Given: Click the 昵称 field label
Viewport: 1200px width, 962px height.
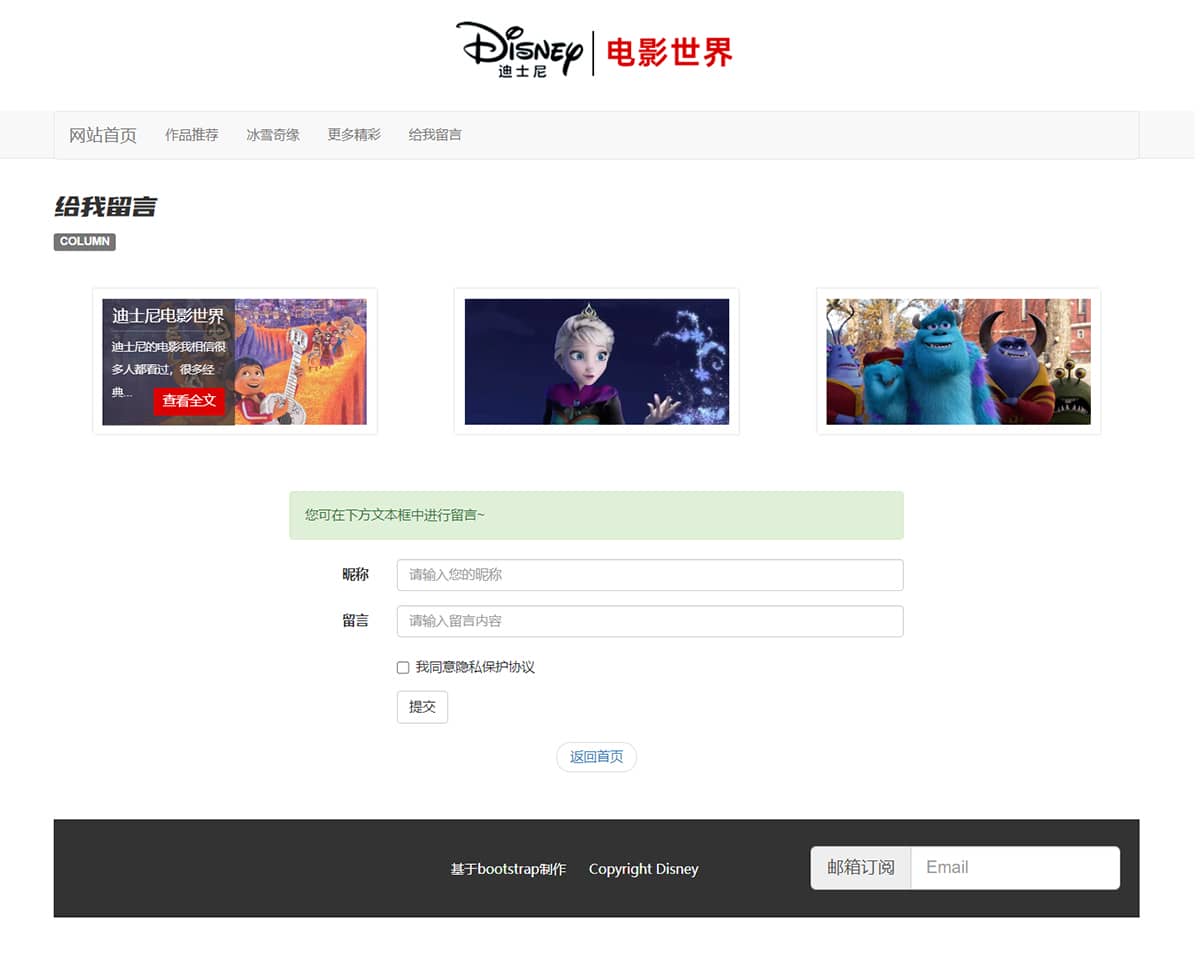Looking at the screenshot, I should coord(355,575).
